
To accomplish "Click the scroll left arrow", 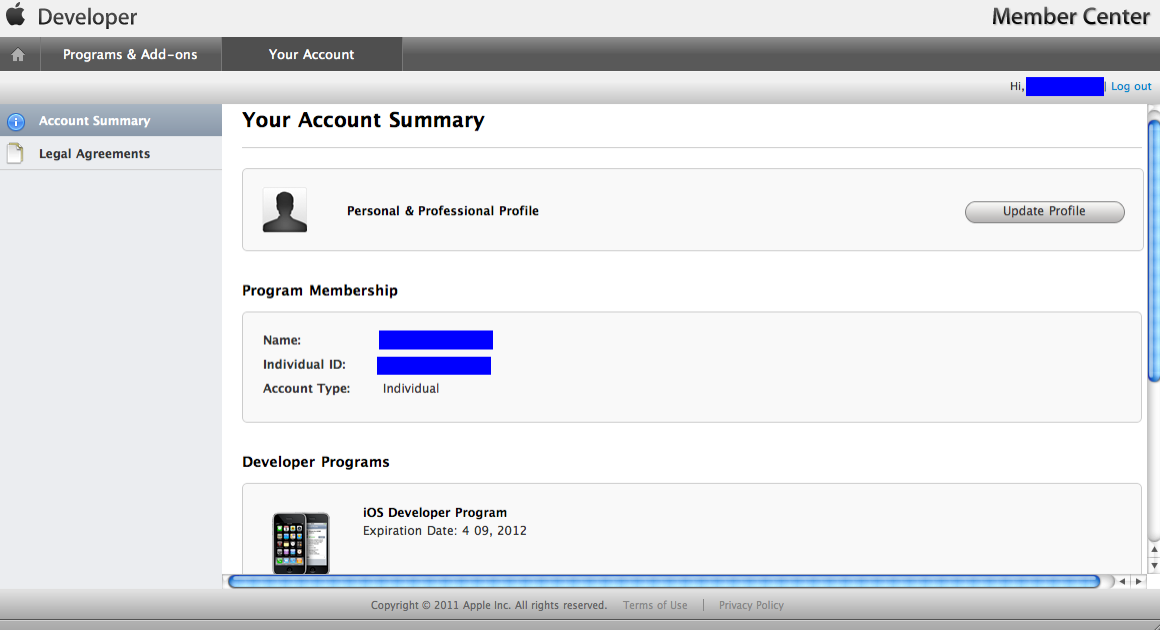I will pyautogui.click(x=1122, y=582).
